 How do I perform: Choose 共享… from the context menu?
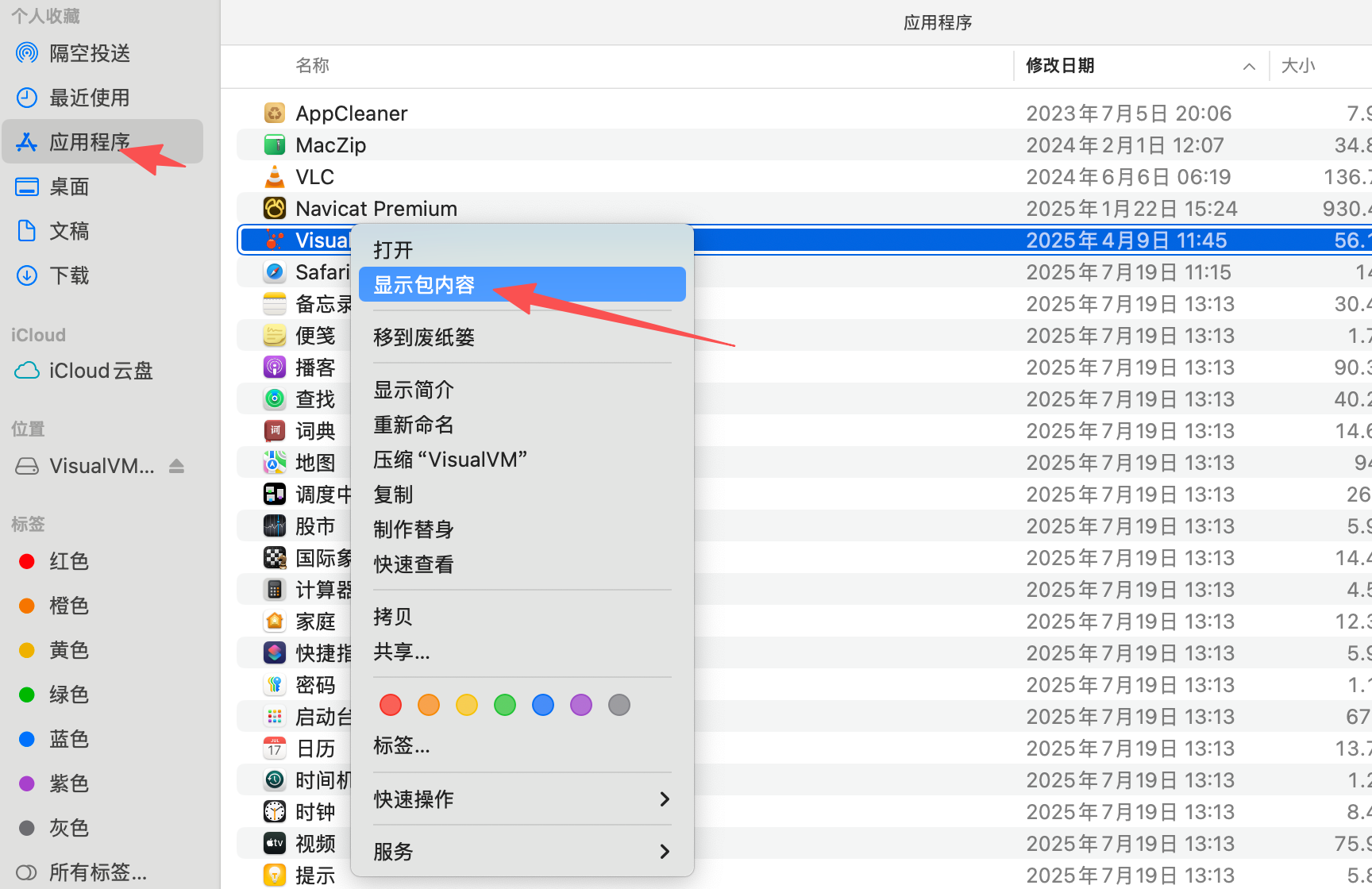click(522, 652)
